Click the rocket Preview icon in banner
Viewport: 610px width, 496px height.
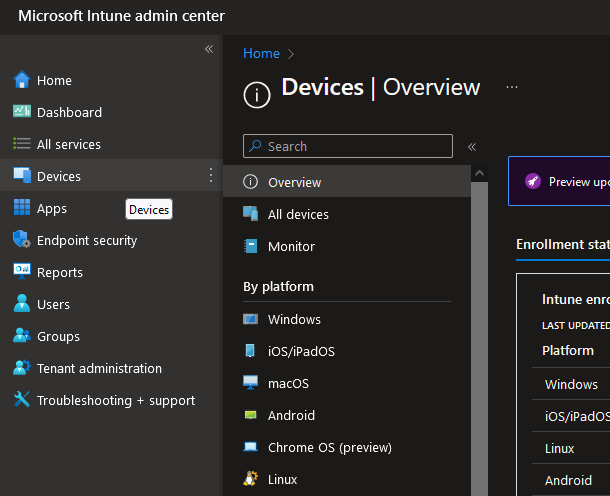(533, 181)
